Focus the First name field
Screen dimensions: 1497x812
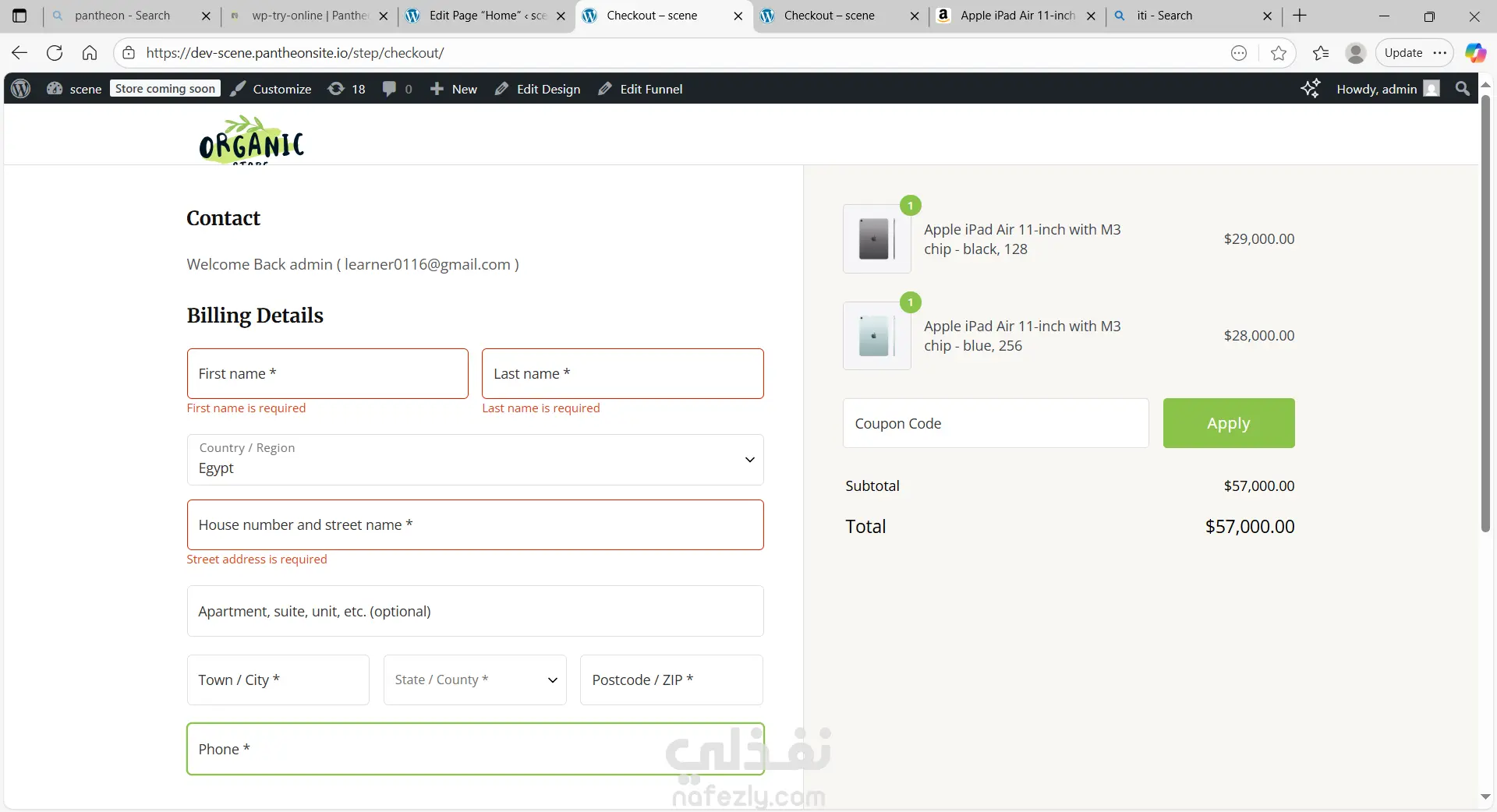tap(327, 374)
